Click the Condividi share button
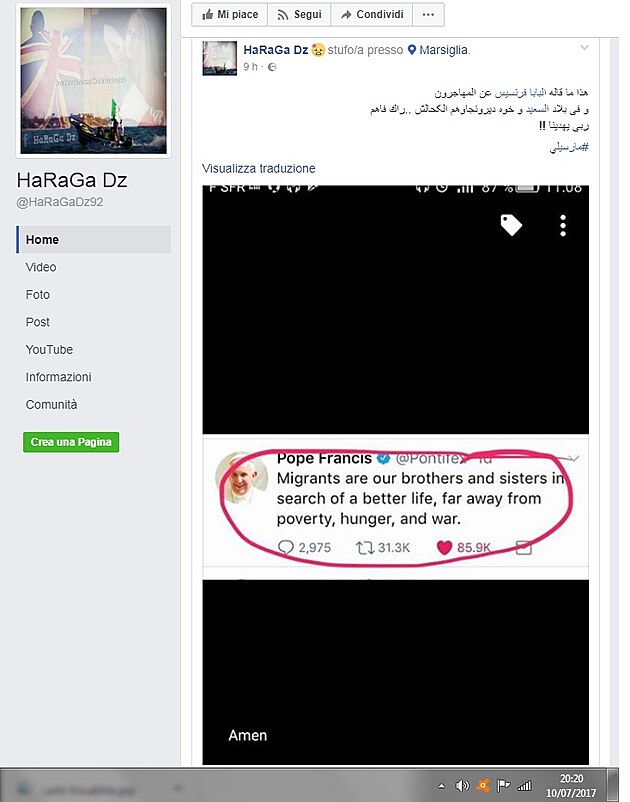 pyautogui.click(x=372, y=14)
